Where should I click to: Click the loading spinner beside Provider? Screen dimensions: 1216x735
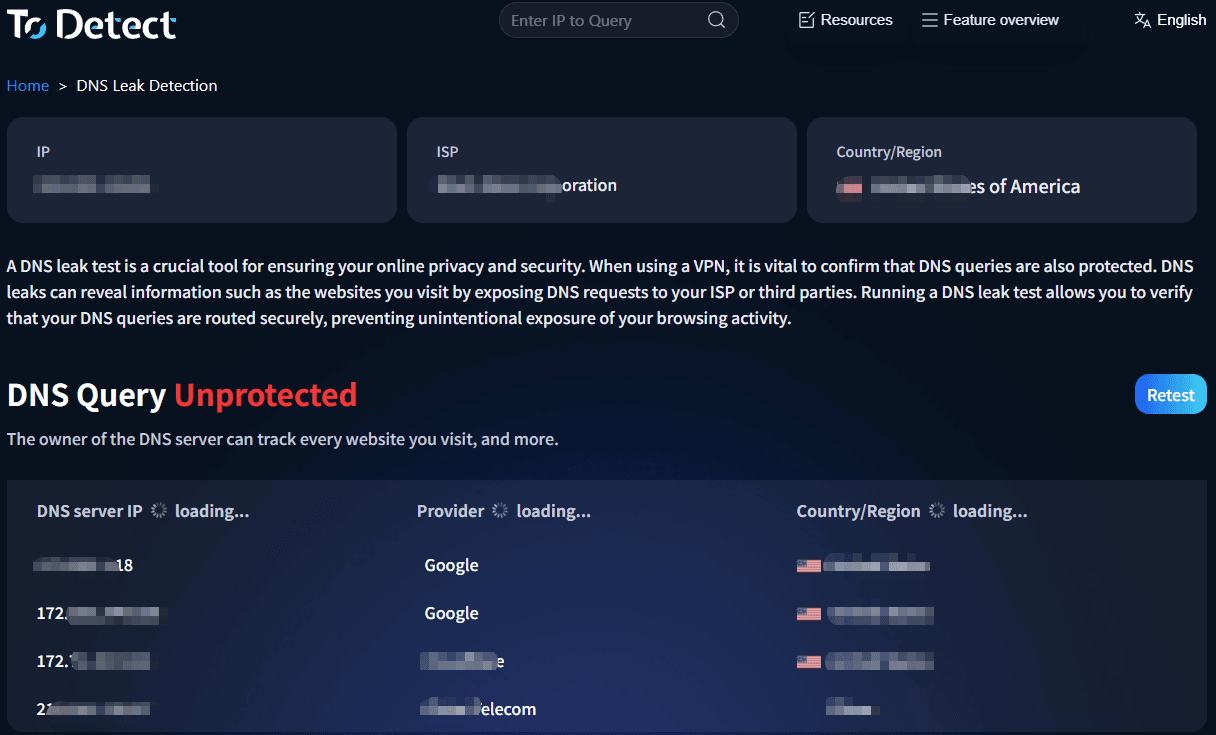coord(501,511)
